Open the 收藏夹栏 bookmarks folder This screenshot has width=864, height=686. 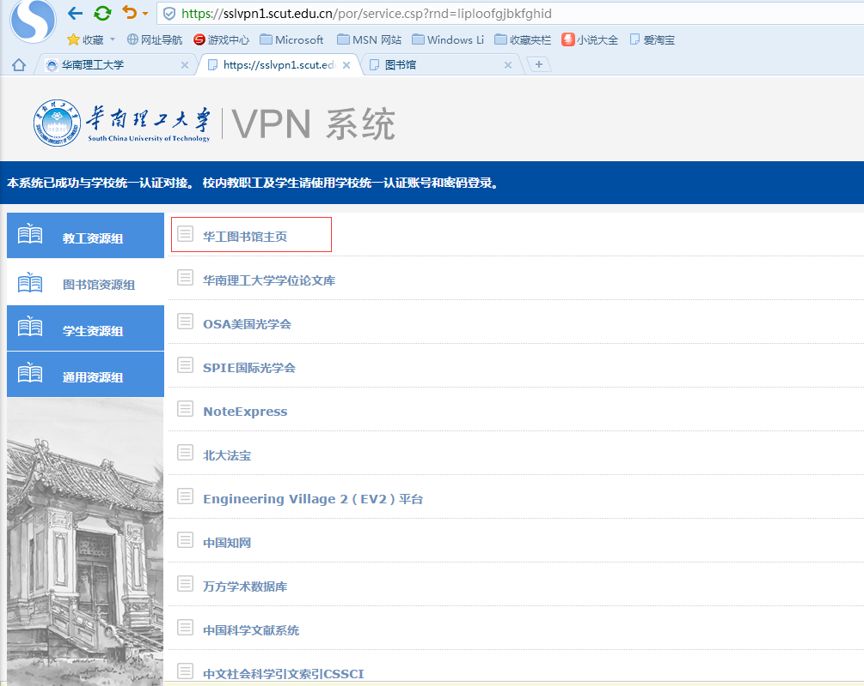[522, 40]
